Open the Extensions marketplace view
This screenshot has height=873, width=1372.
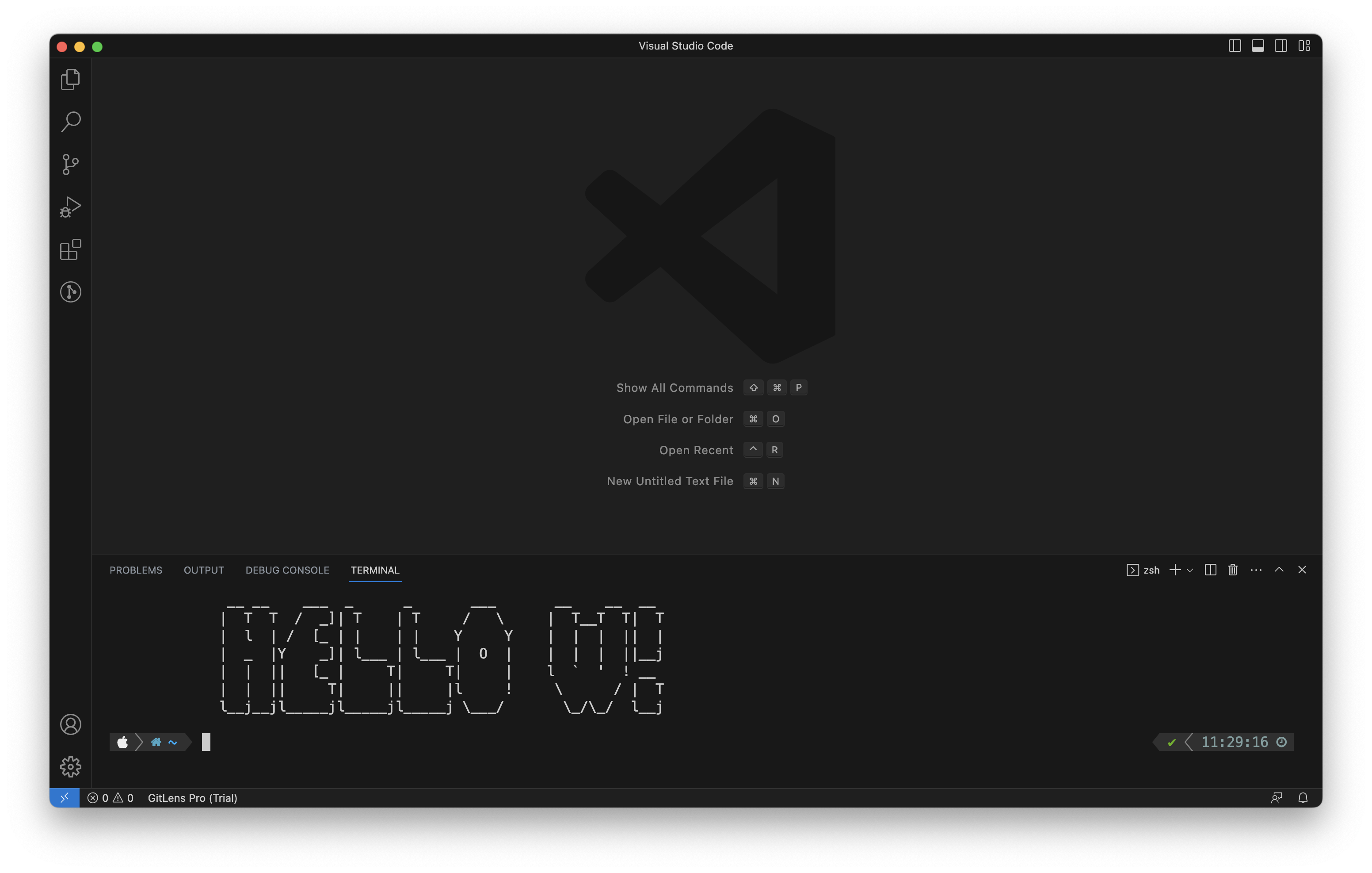point(71,249)
